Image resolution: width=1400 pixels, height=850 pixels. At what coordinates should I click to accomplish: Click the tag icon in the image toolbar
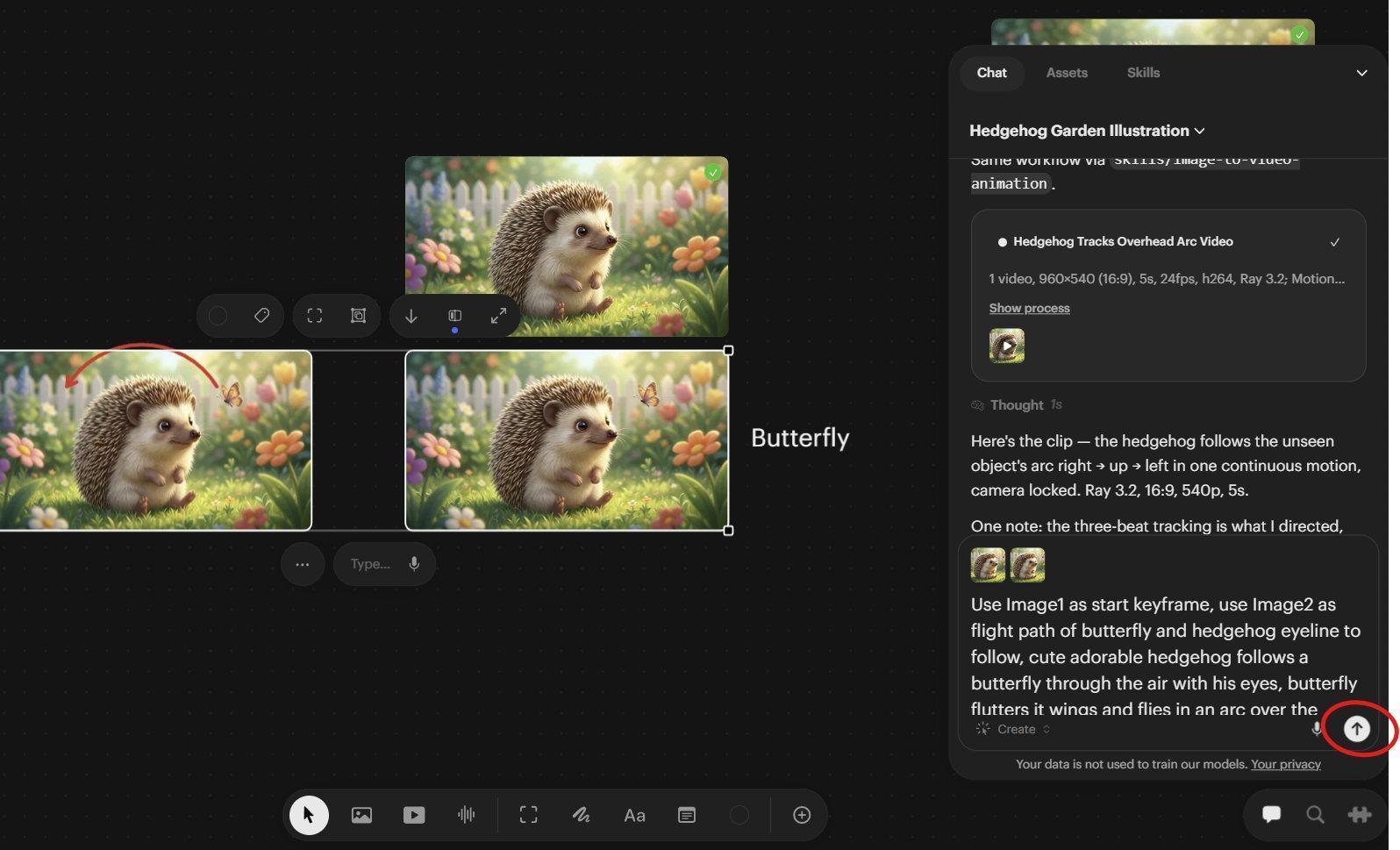click(261, 316)
